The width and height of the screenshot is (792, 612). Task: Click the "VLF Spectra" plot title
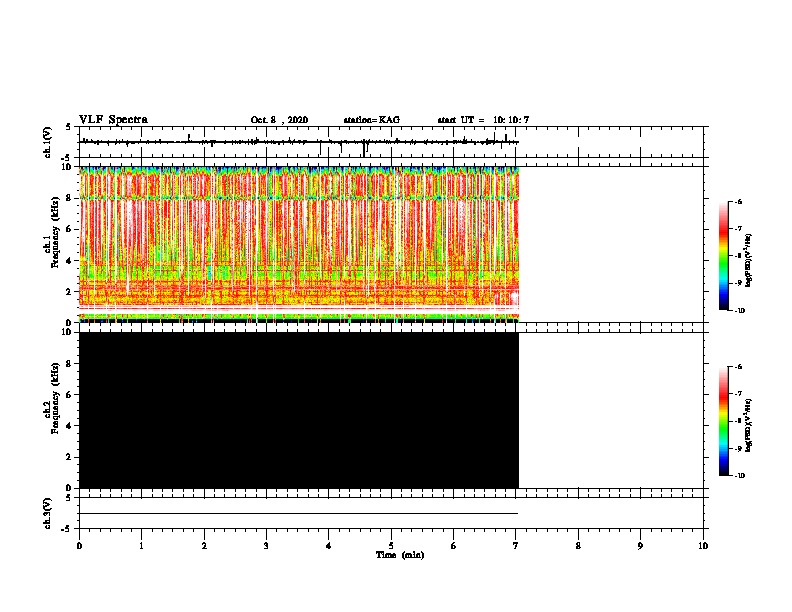[x=113, y=120]
